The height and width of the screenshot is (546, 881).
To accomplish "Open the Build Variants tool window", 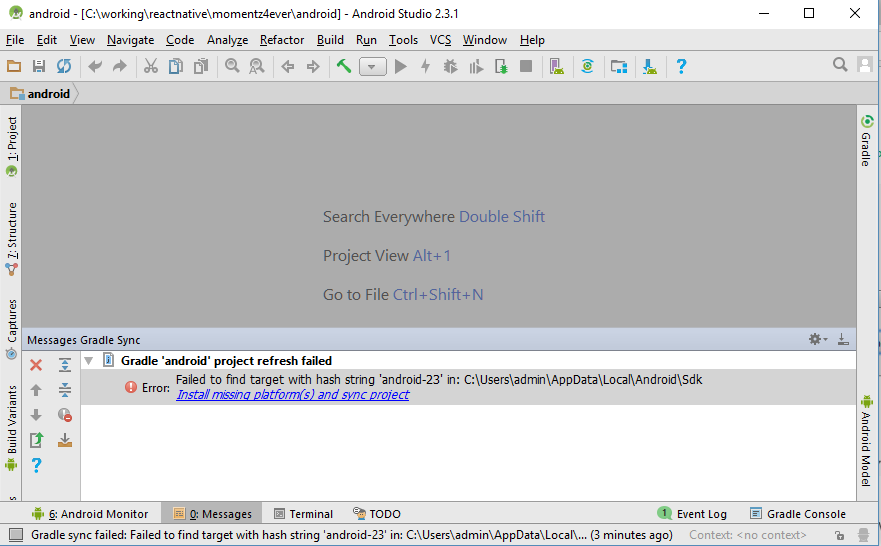I will [x=12, y=427].
